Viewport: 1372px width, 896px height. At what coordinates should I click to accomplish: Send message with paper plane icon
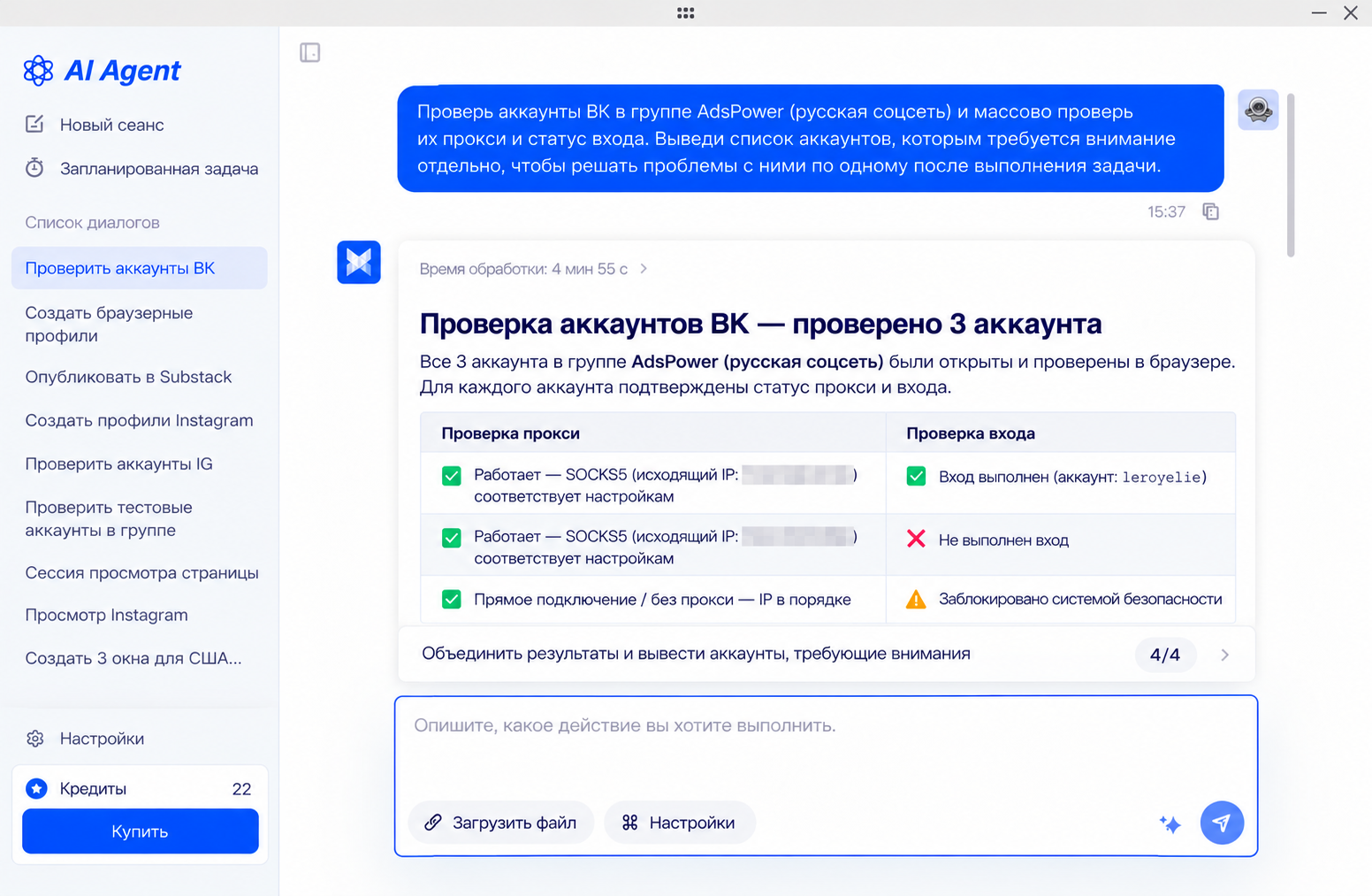pyautogui.click(x=1222, y=823)
